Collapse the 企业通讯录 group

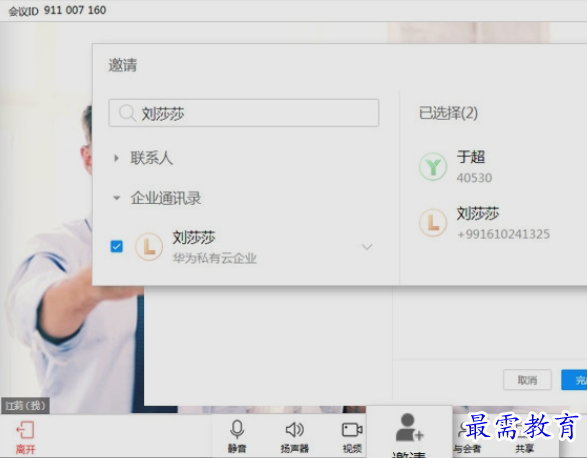pyautogui.click(x=116, y=198)
